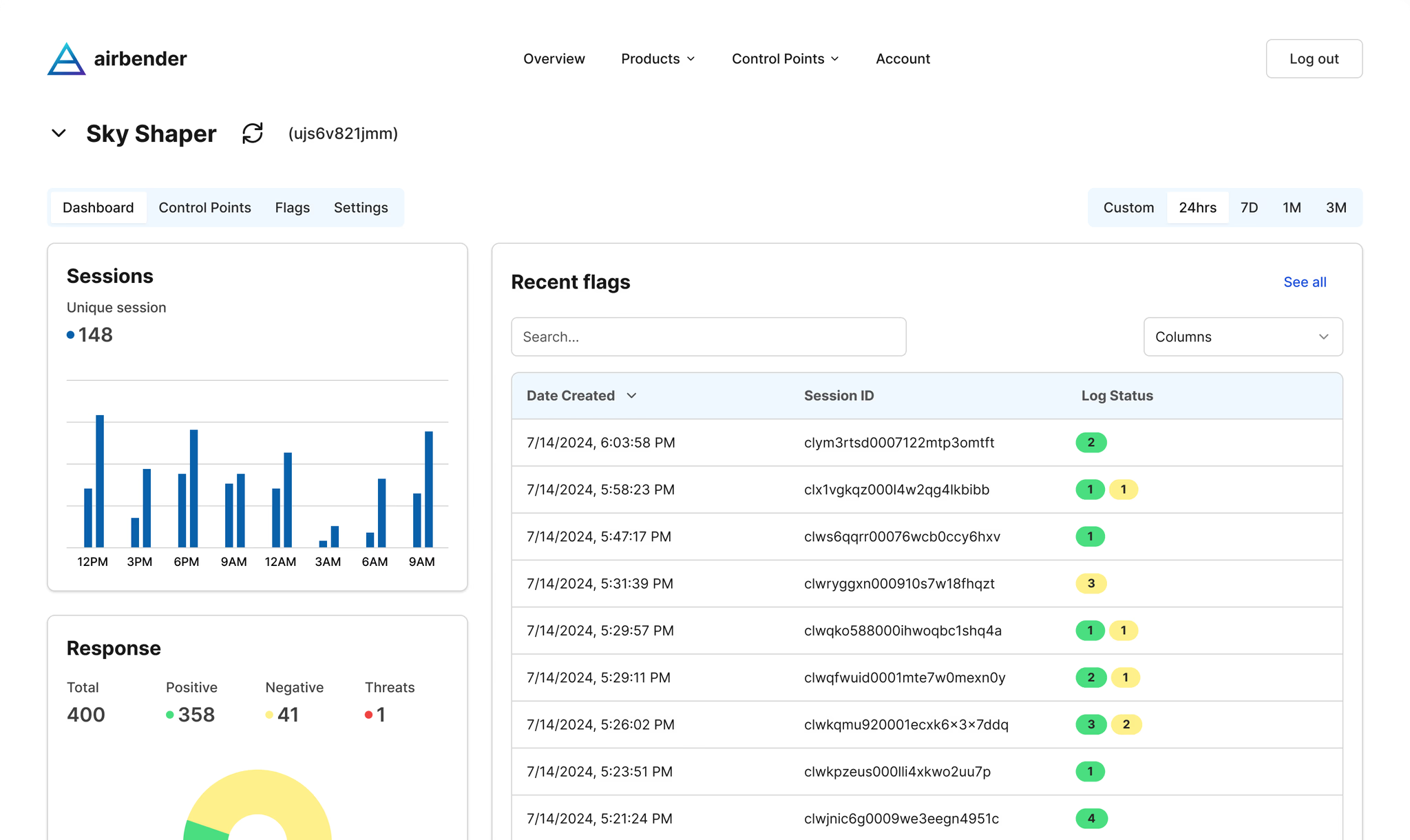Switch time range to 1M

pos(1292,208)
